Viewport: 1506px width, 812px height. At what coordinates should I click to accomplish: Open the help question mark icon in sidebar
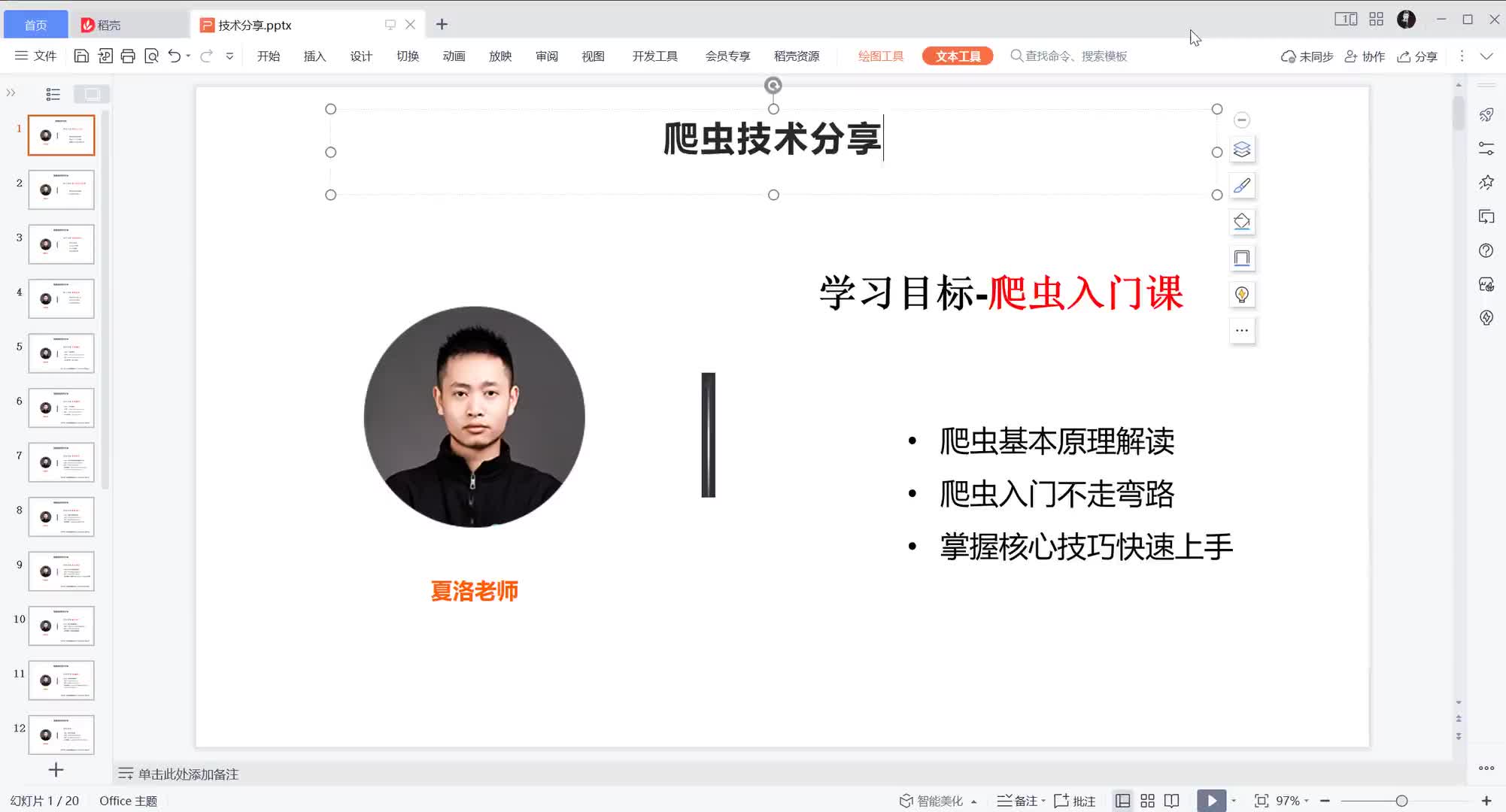click(x=1486, y=250)
